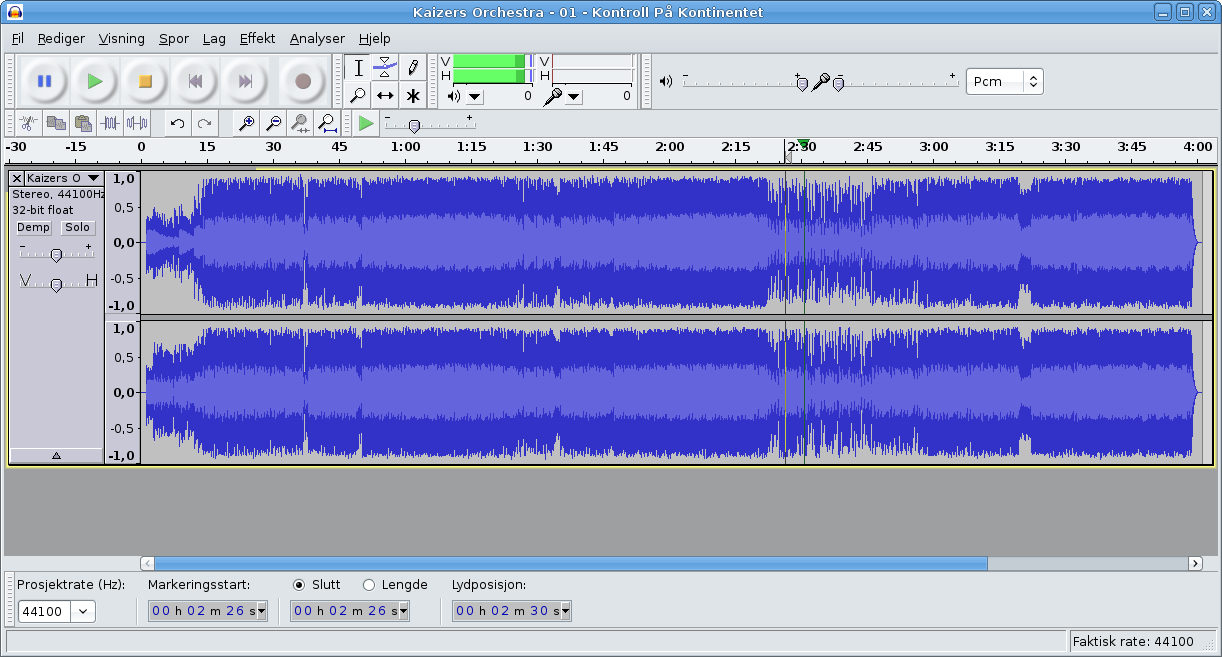
Task: Zoom out of the waveform
Action: [x=272, y=123]
